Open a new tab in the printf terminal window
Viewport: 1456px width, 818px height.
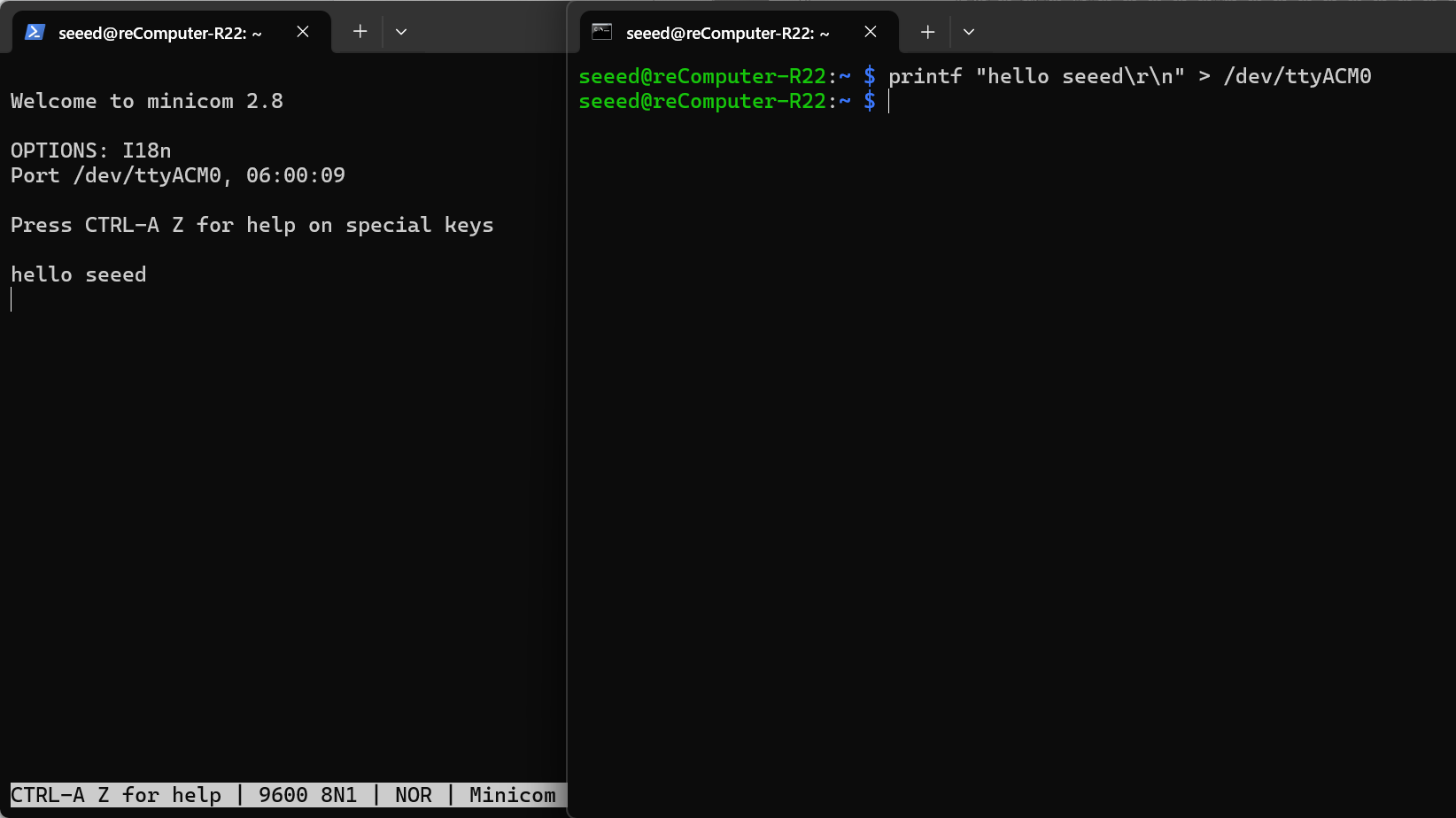[x=927, y=32]
